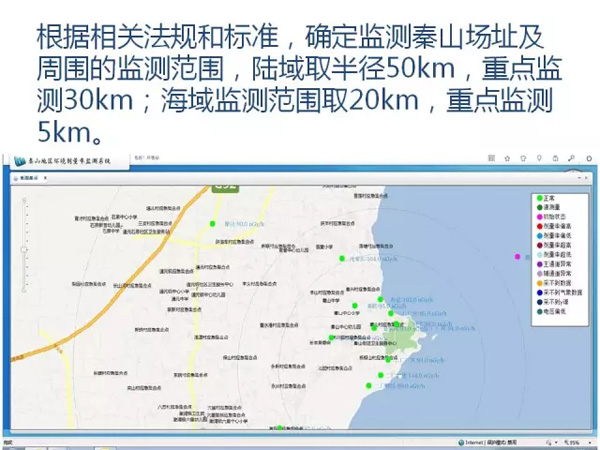
Task: Click the 剂量率超低 legend label
Action: click(x=558, y=254)
